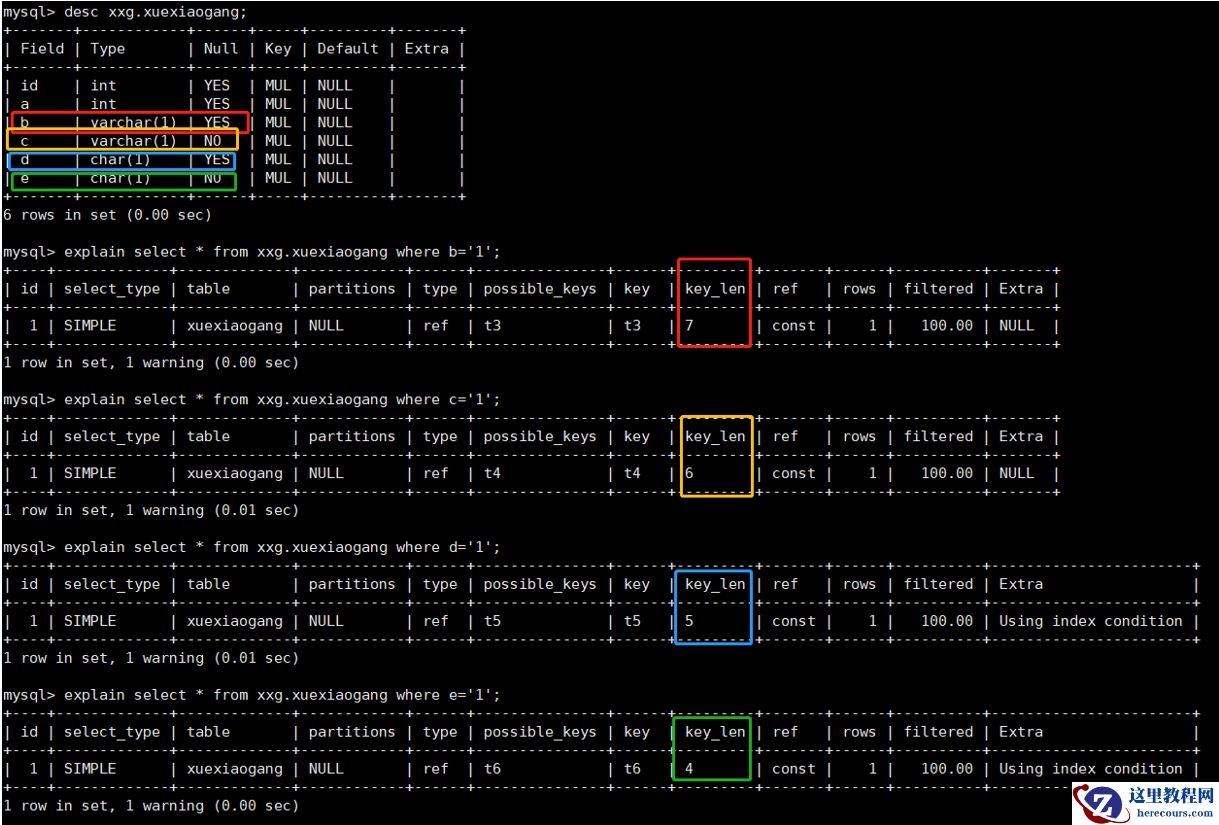Select "select_type" header in the b='1' result
This screenshot has width=1219, height=825.
(112, 289)
